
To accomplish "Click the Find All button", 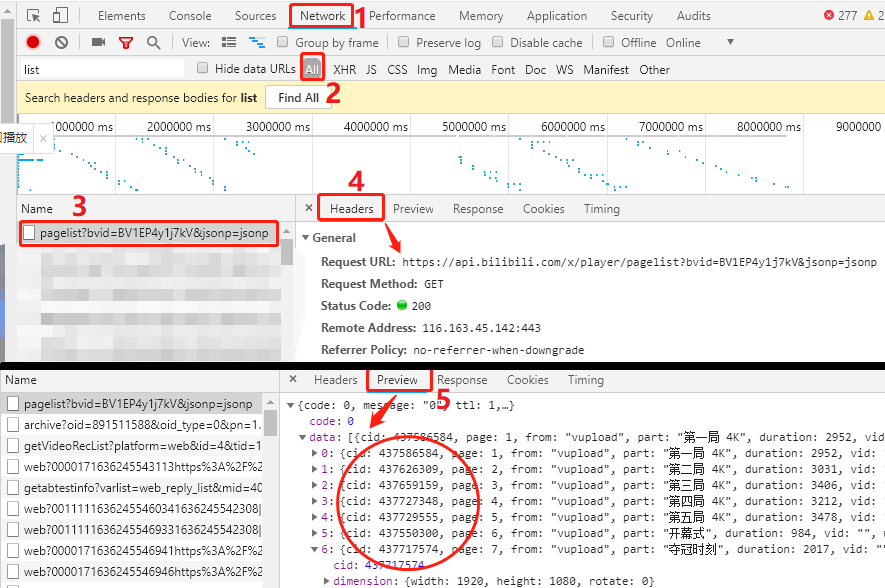I will 298,98.
